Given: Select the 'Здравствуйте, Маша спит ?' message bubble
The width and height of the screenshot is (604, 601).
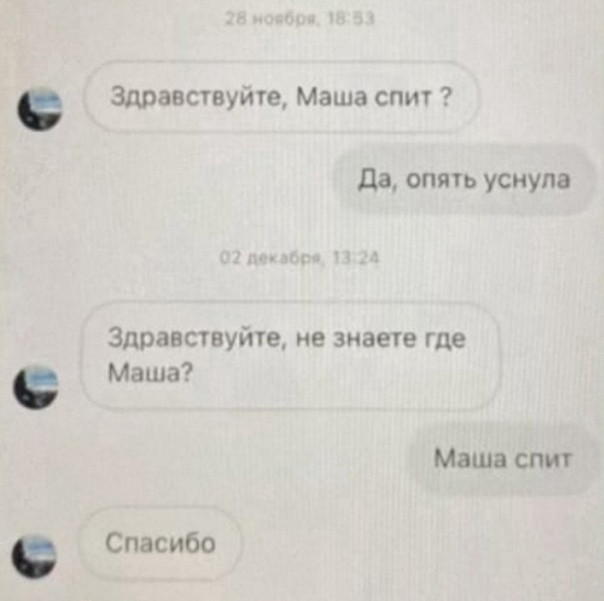Looking at the screenshot, I should coord(281,97).
